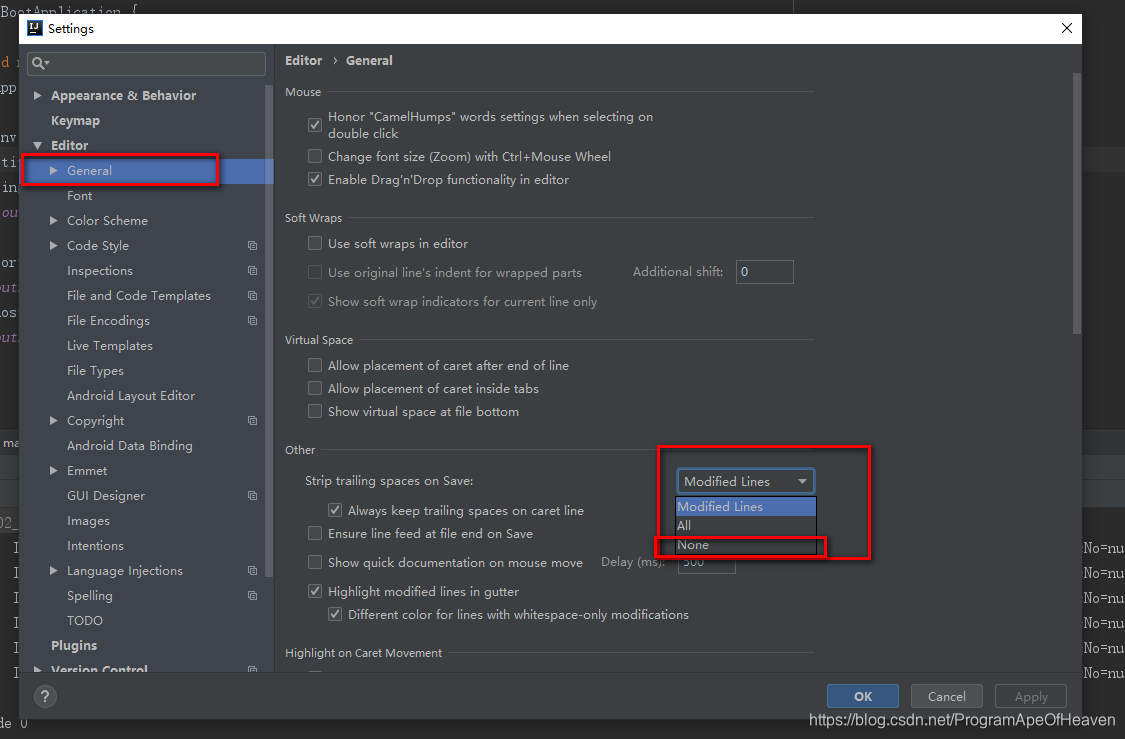This screenshot has width=1125, height=739.
Task: Enable Change font size with Ctrl+Mouse Wheel
Action: tap(315, 156)
